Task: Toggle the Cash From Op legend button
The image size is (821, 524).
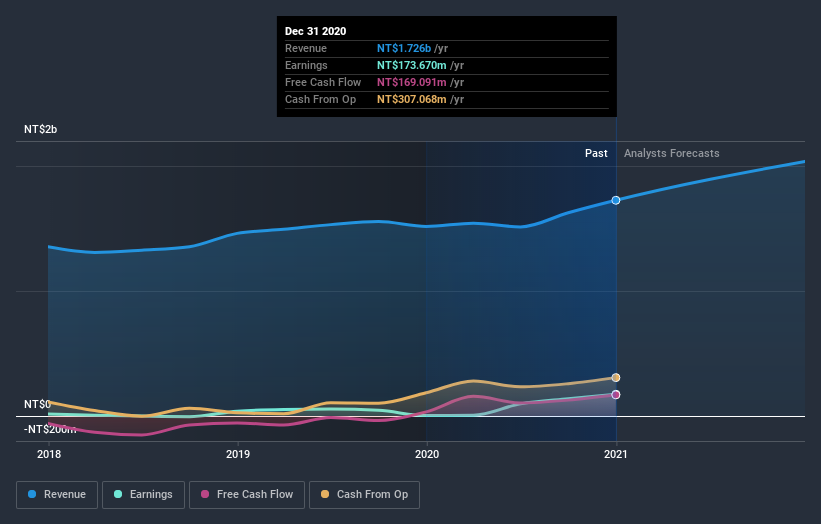Action: (364, 495)
